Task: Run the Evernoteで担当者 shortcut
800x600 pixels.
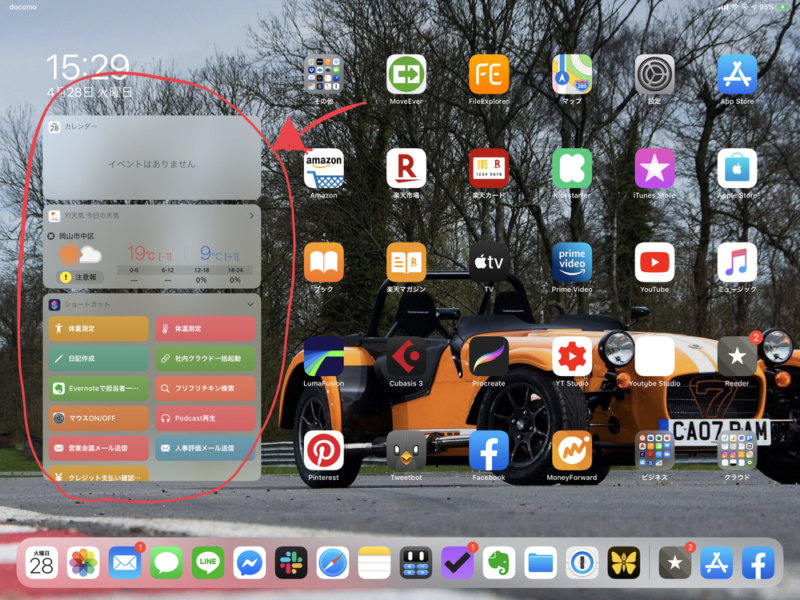Action: click(x=98, y=388)
